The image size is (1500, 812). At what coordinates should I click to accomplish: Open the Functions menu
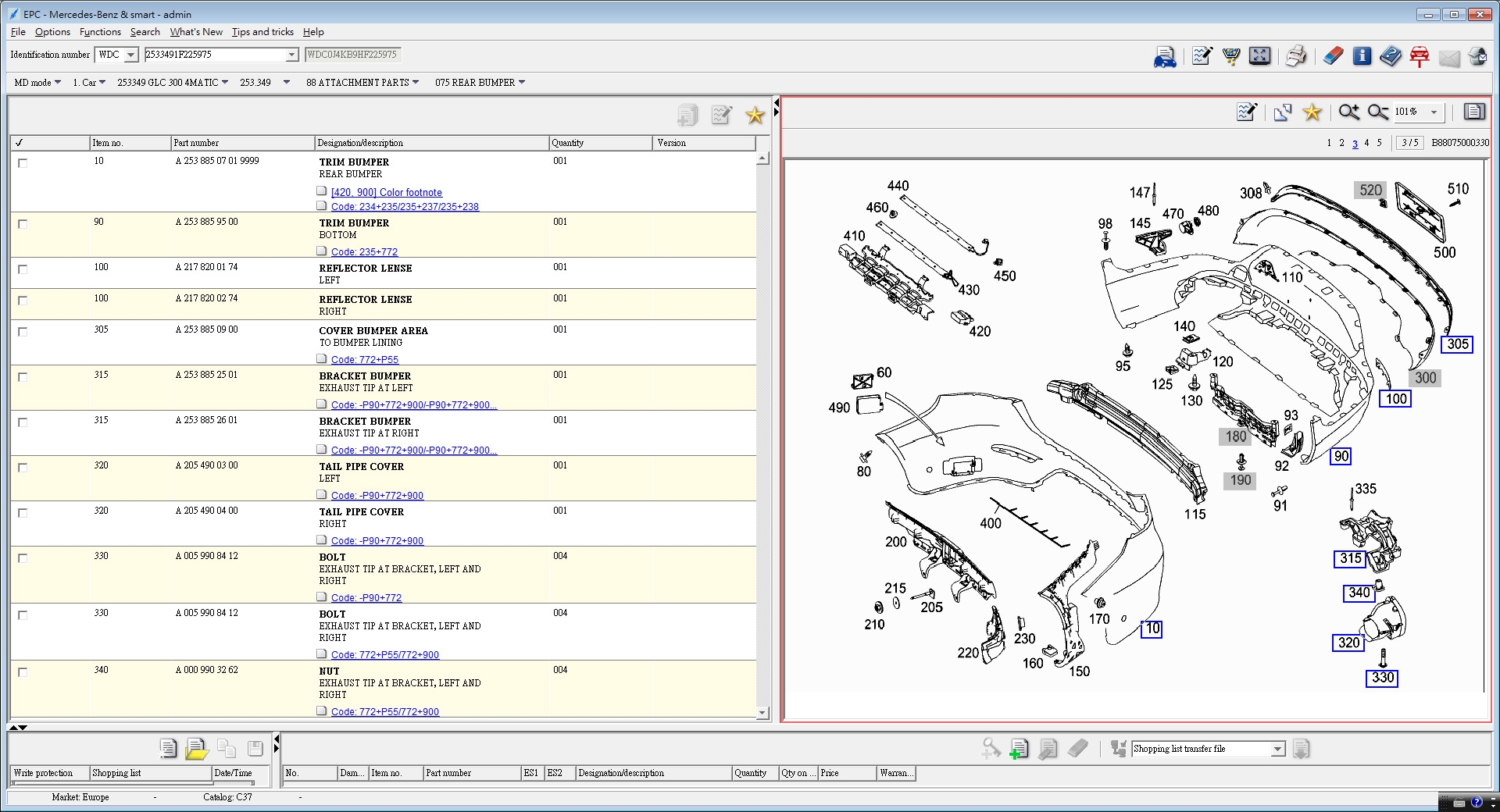[x=100, y=32]
